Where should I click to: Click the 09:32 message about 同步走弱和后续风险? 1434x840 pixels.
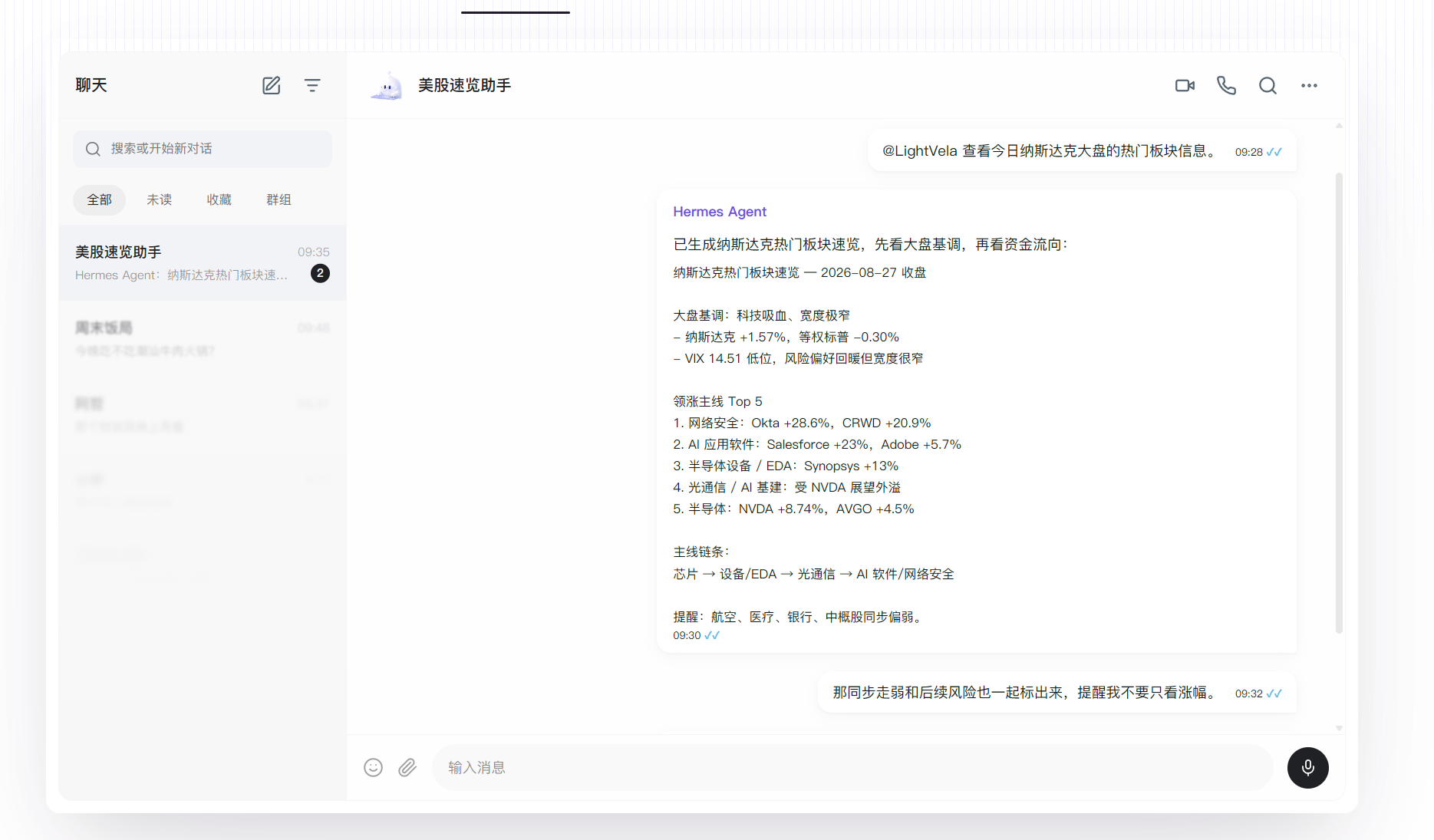pos(1057,693)
